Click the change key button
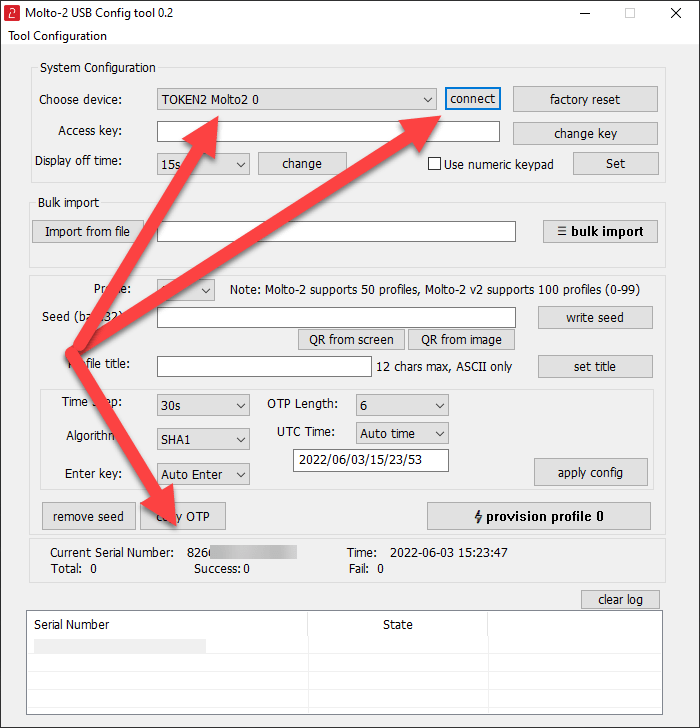The width and height of the screenshot is (700, 728). coord(585,134)
